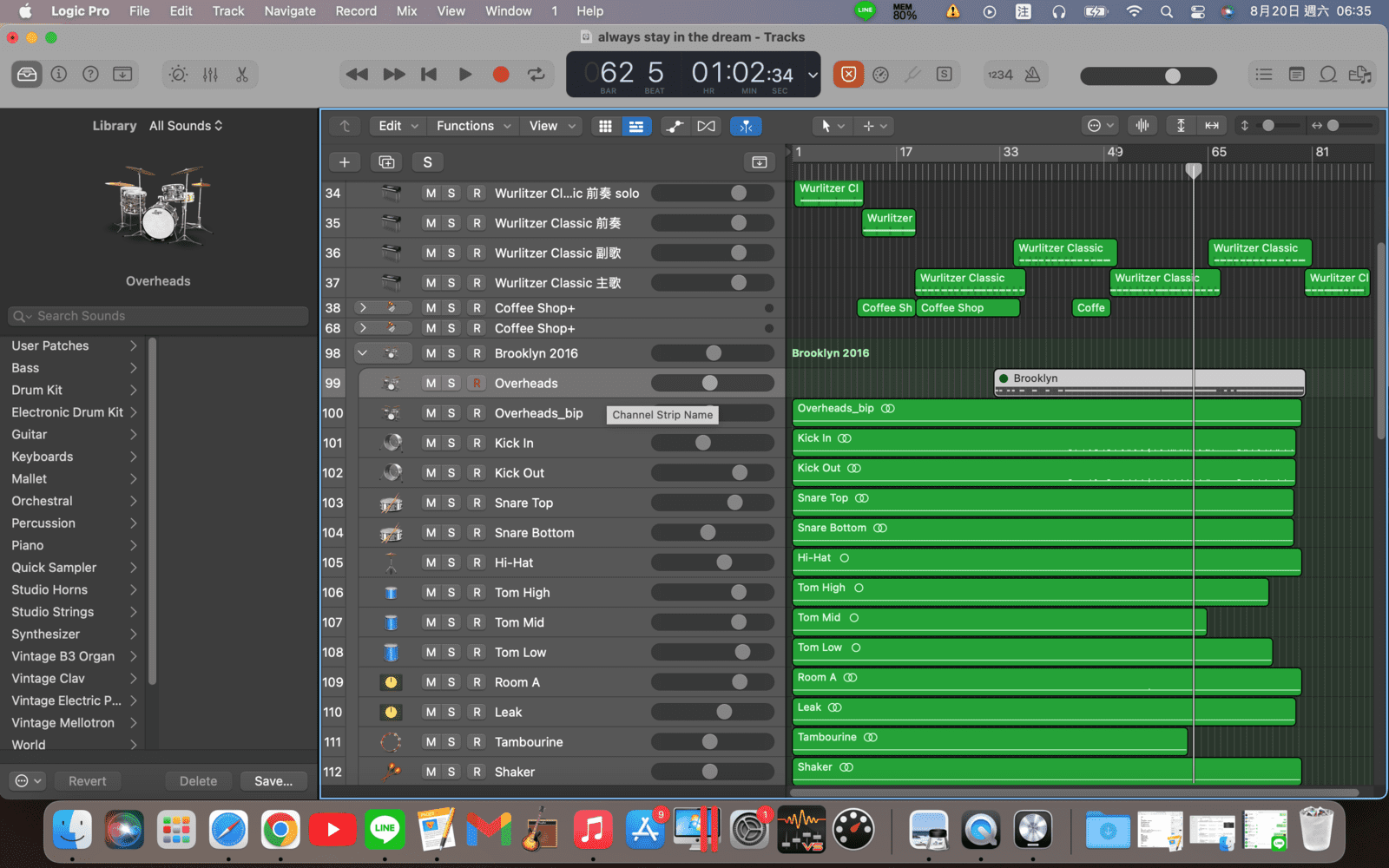Click the Waveform Zoom button
This screenshot has width=1389, height=868.
[1142, 126]
